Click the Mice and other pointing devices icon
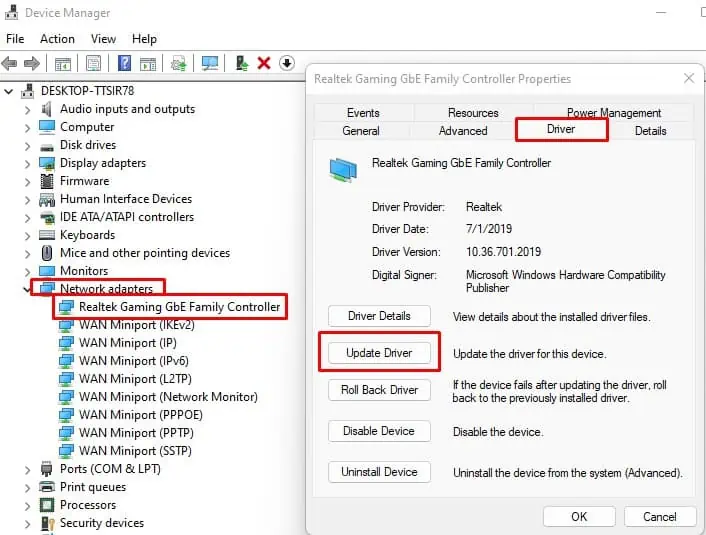This screenshot has width=706, height=535. 47,253
